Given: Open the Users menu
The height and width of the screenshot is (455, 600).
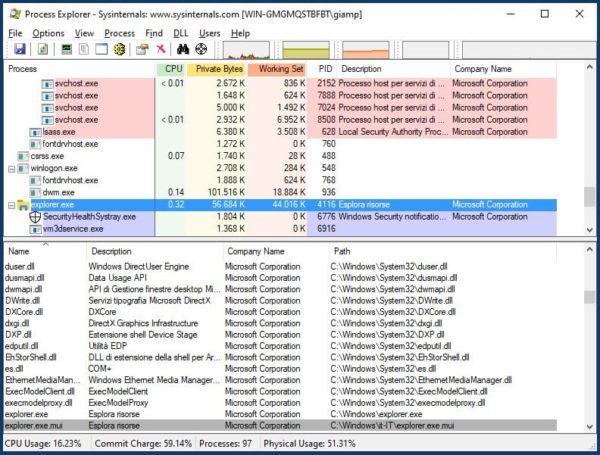Looking at the screenshot, I should click(209, 33).
